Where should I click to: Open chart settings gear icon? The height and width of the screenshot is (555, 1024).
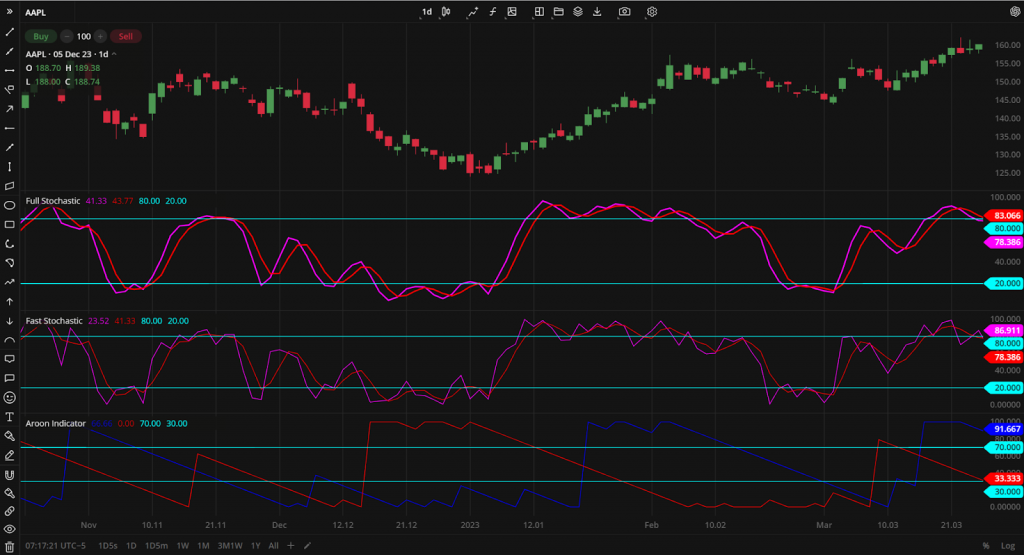point(652,12)
